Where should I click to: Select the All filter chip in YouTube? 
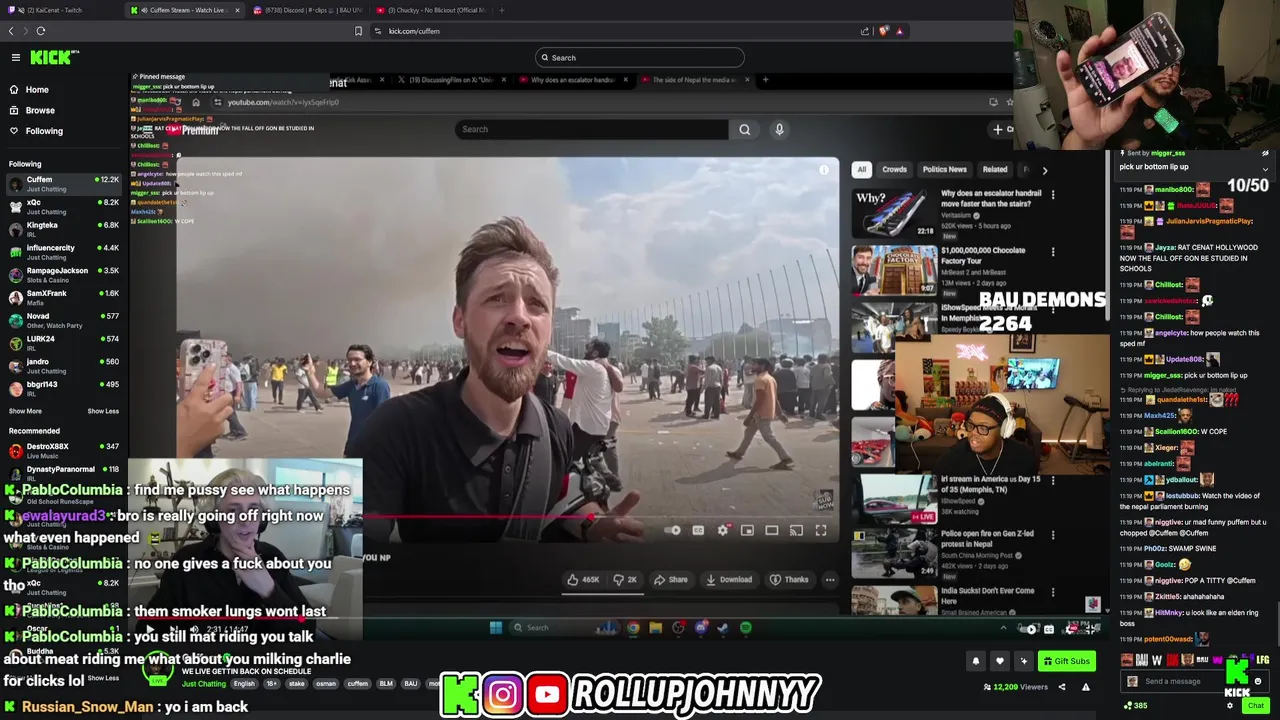click(x=861, y=169)
